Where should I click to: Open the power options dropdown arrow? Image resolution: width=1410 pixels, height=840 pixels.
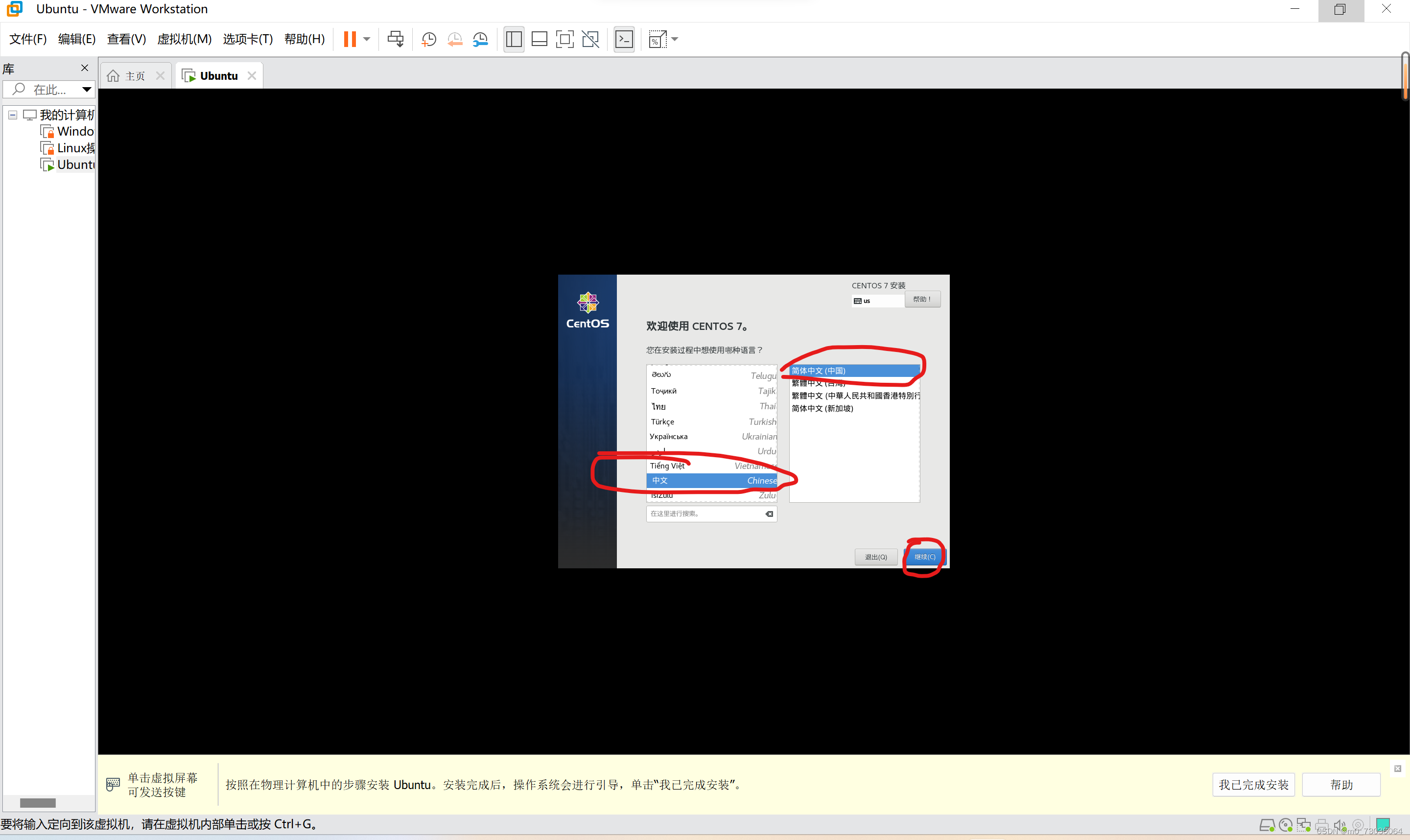click(367, 39)
